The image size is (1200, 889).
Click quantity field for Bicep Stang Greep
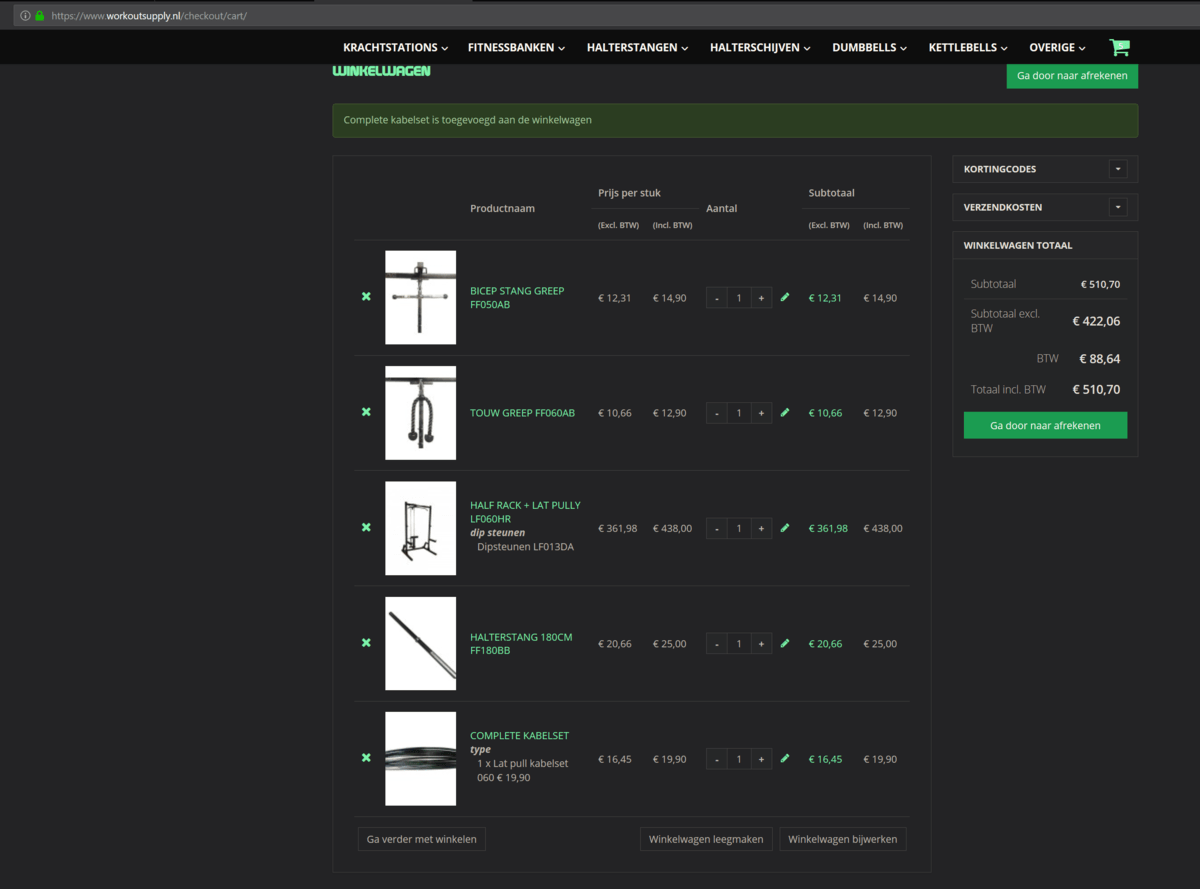tap(739, 298)
